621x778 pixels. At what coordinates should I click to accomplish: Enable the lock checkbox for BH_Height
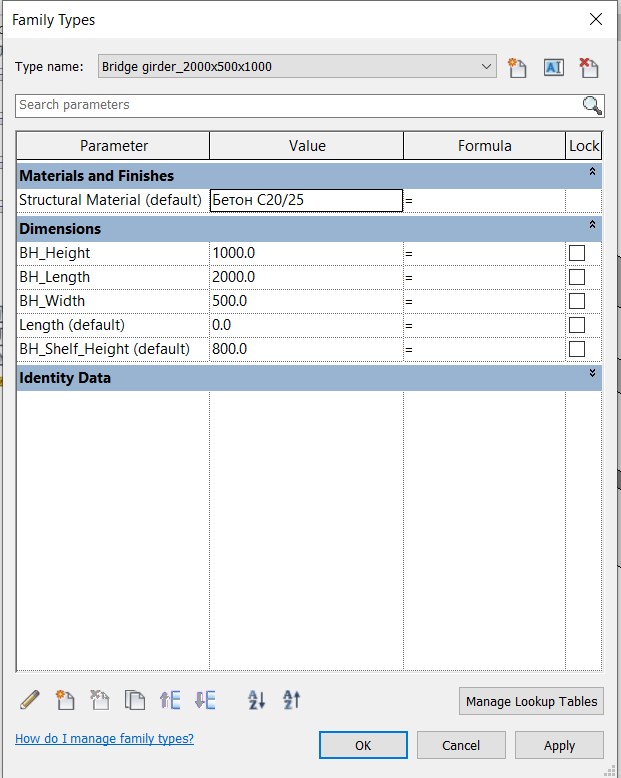[x=577, y=253]
